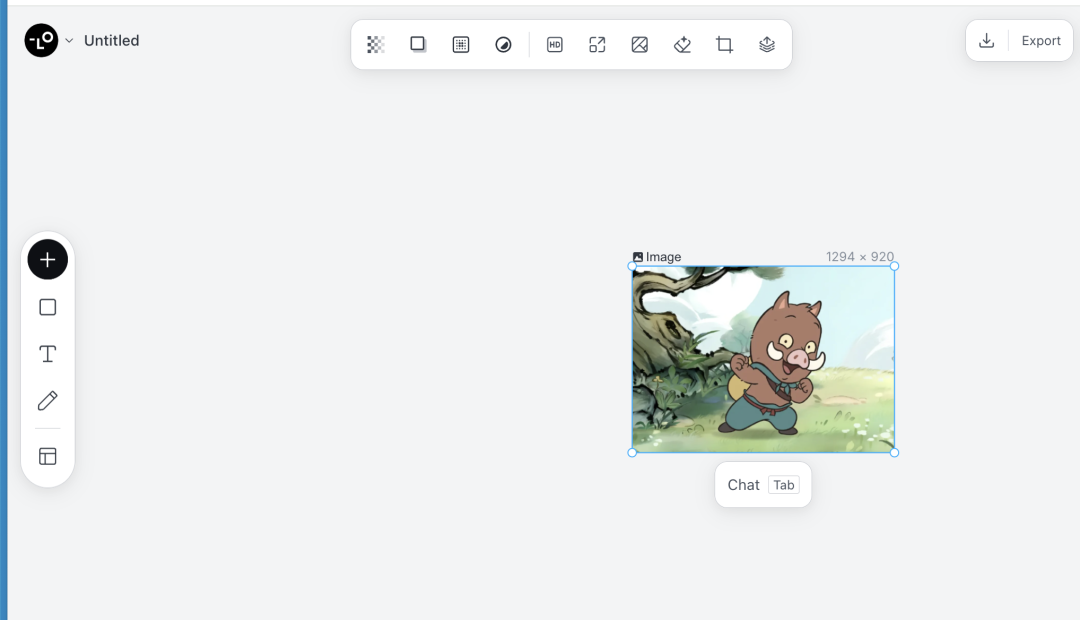Click the dotted grid icon in the toolbar
This screenshot has width=1080, height=620.
pyautogui.click(x=461, y=45)
